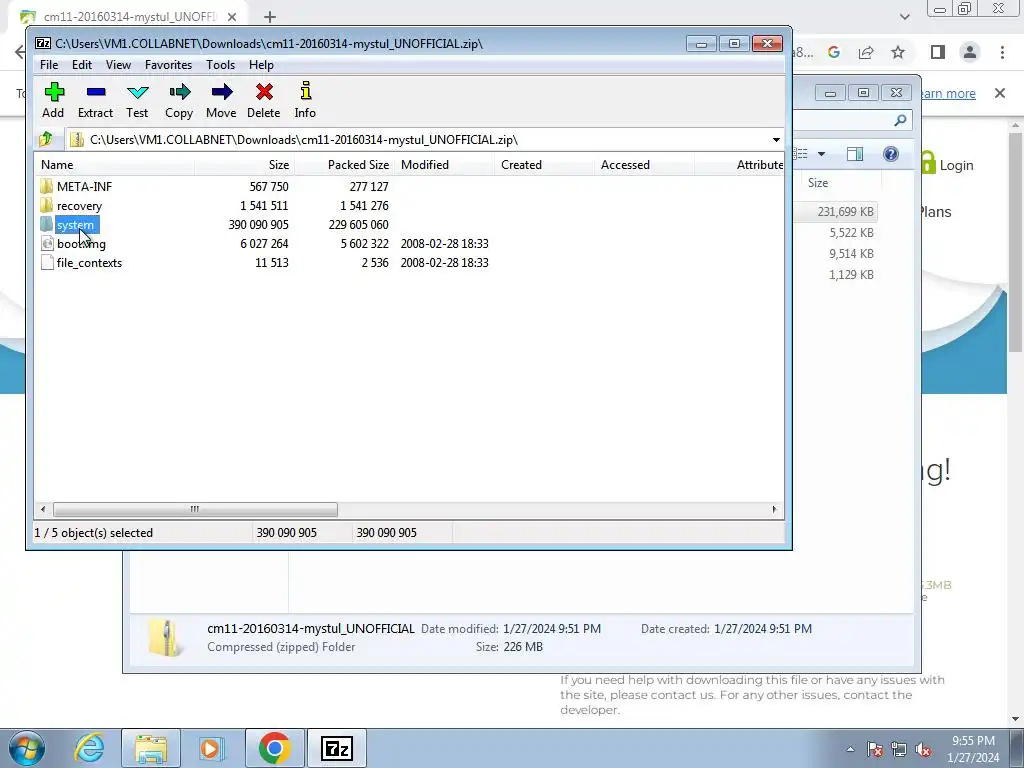Bookmark page with Chrome star icon
1024x768 pixels.
point(898,52)
